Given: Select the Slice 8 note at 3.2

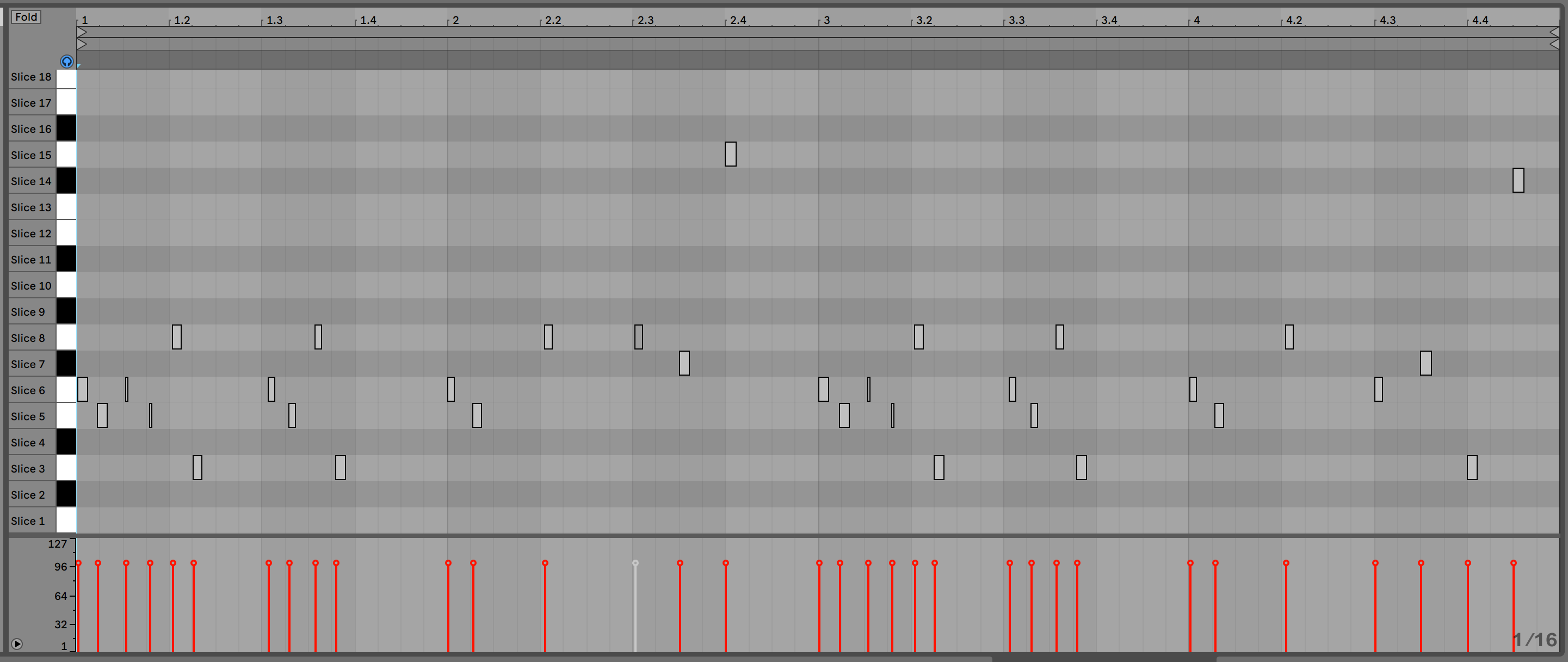Looking at the screenshot, I should tap(918, 337).
